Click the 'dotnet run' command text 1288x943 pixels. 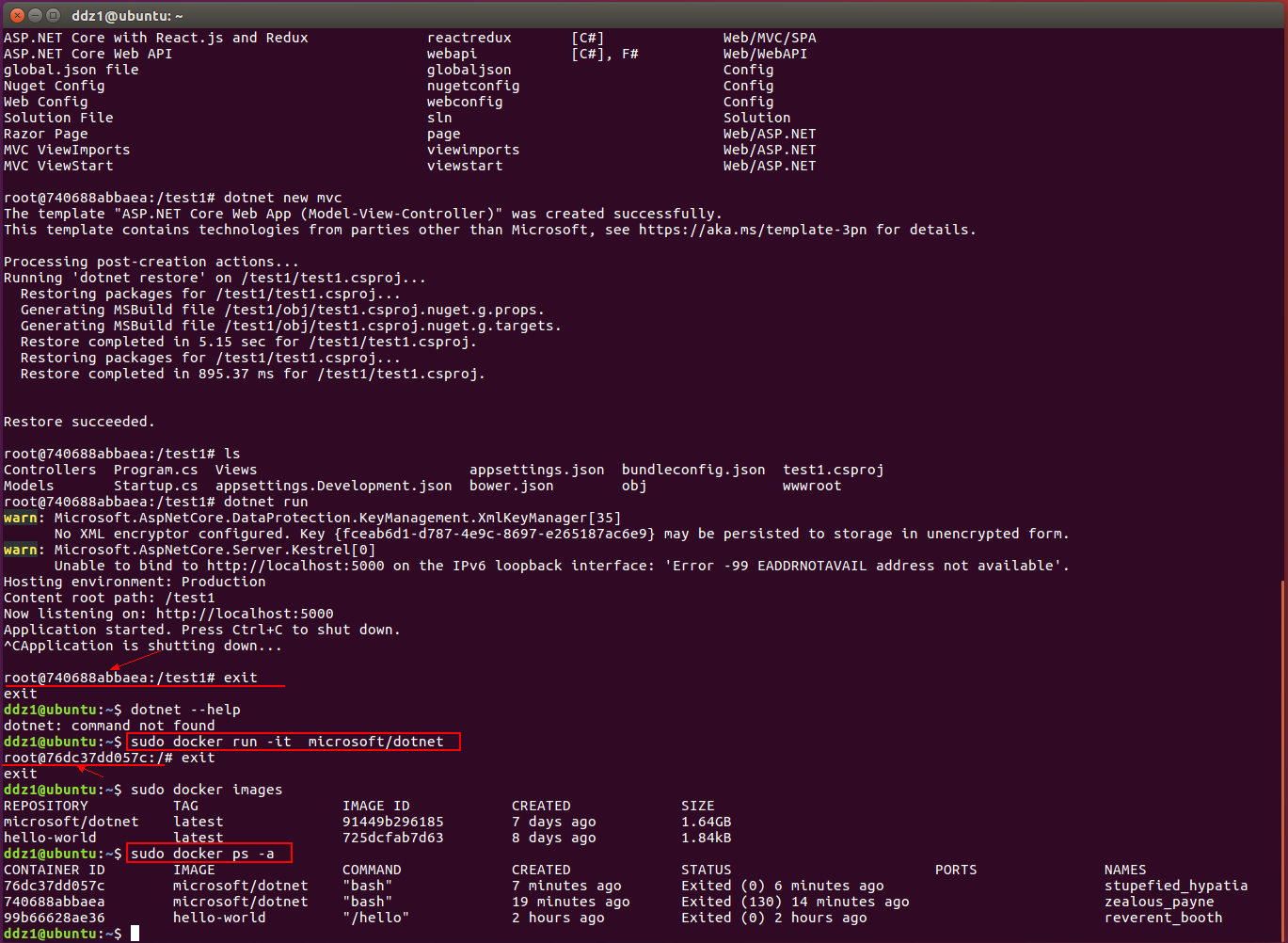[266, 502]
